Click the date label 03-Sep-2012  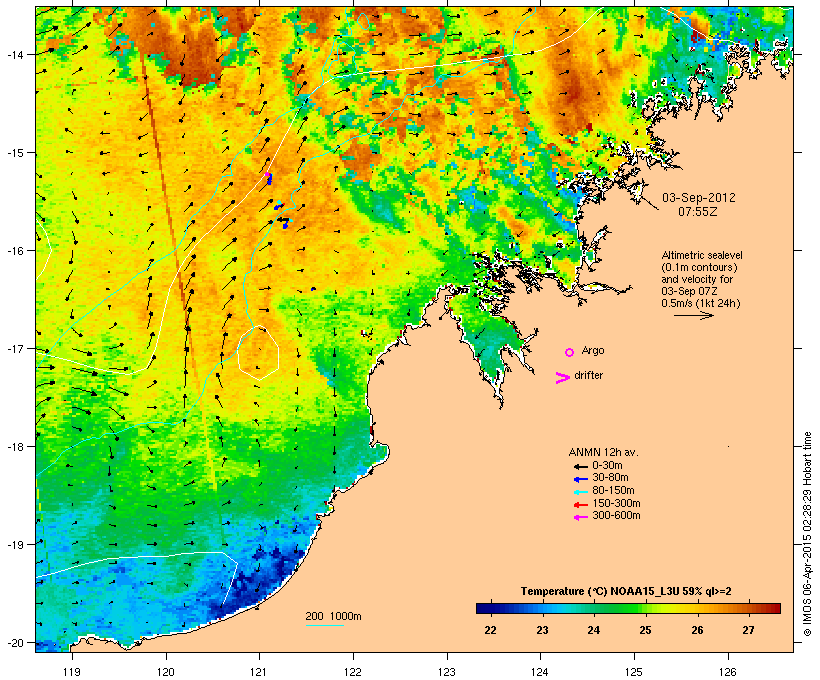[x=699, y=198]
